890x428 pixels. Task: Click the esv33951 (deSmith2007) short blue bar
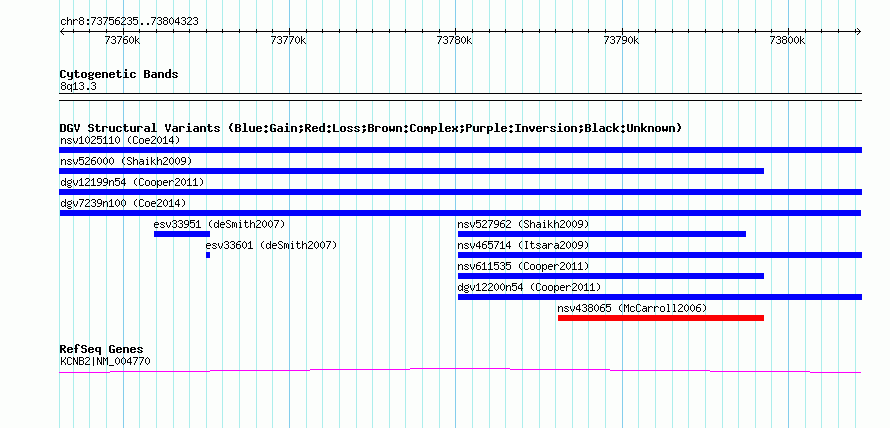[x=182, y=234]
